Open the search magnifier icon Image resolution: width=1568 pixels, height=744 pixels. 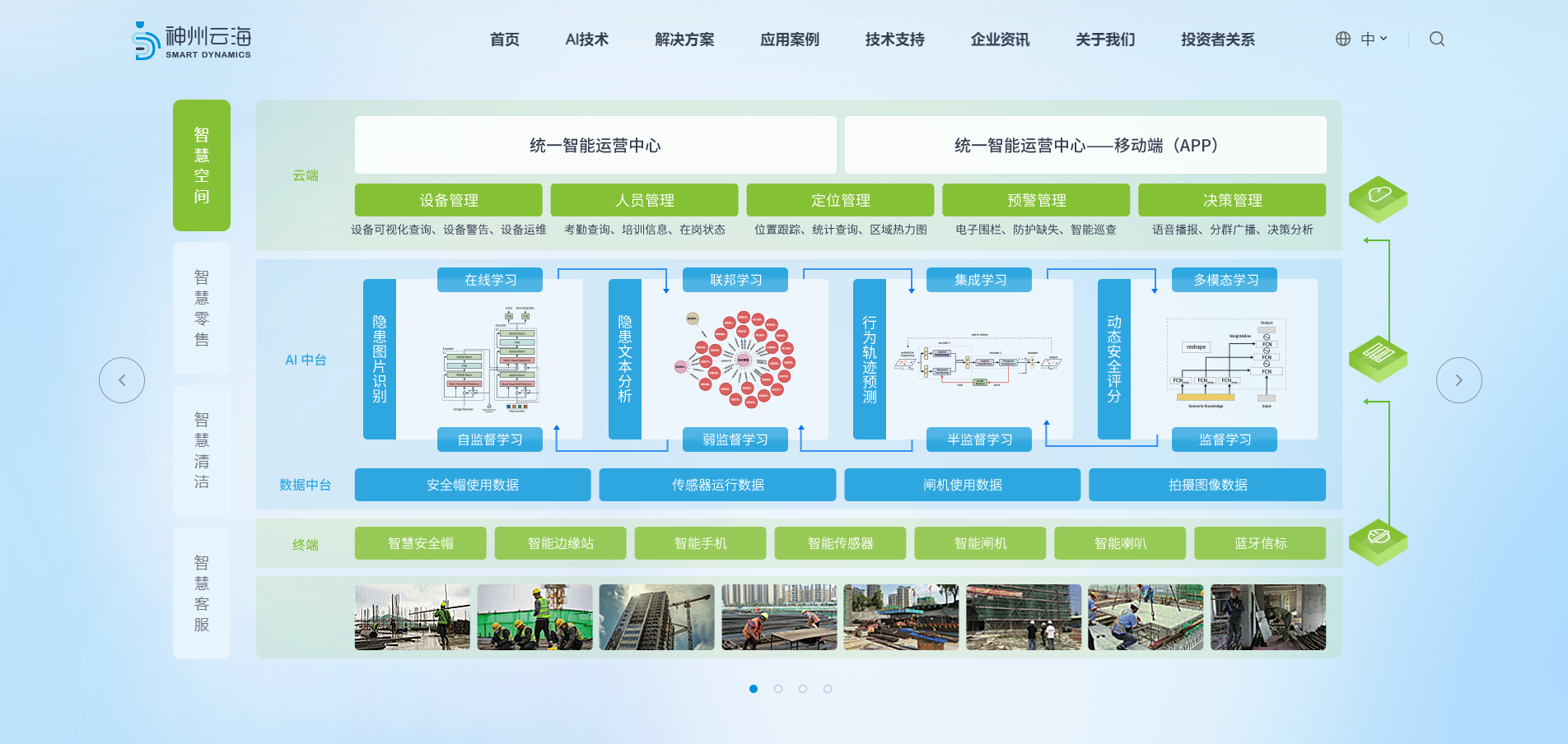(x=1436, y=39)
